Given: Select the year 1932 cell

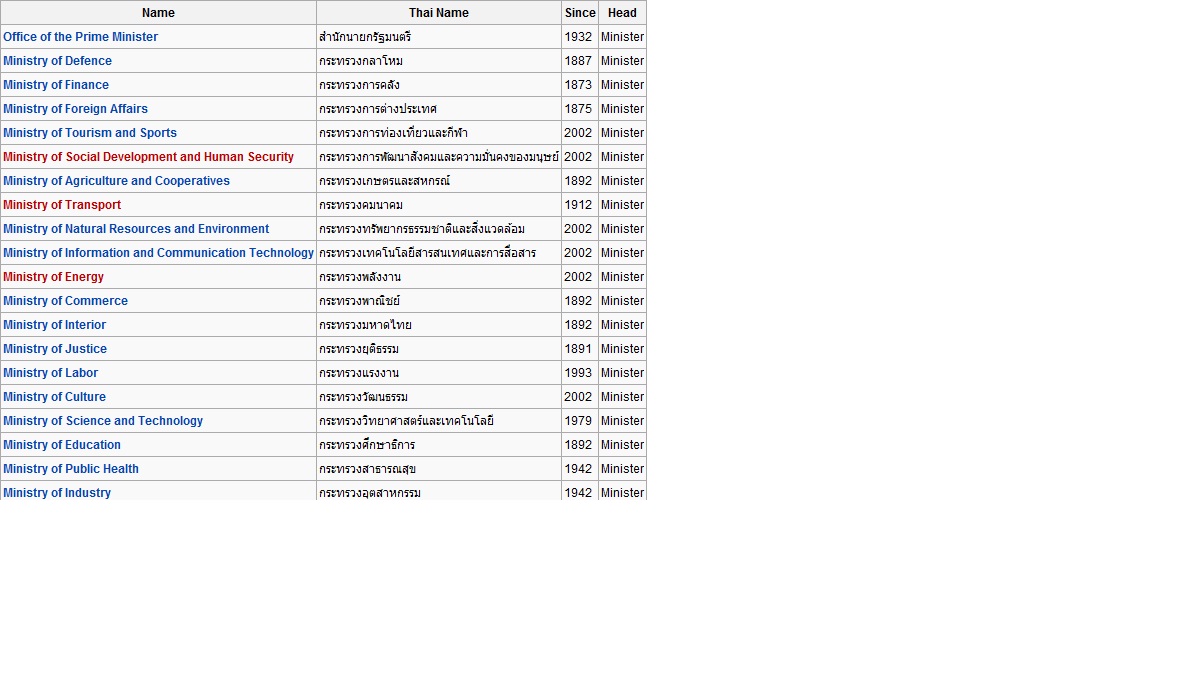Looking at the screenshot, I should tap(578, 37).
